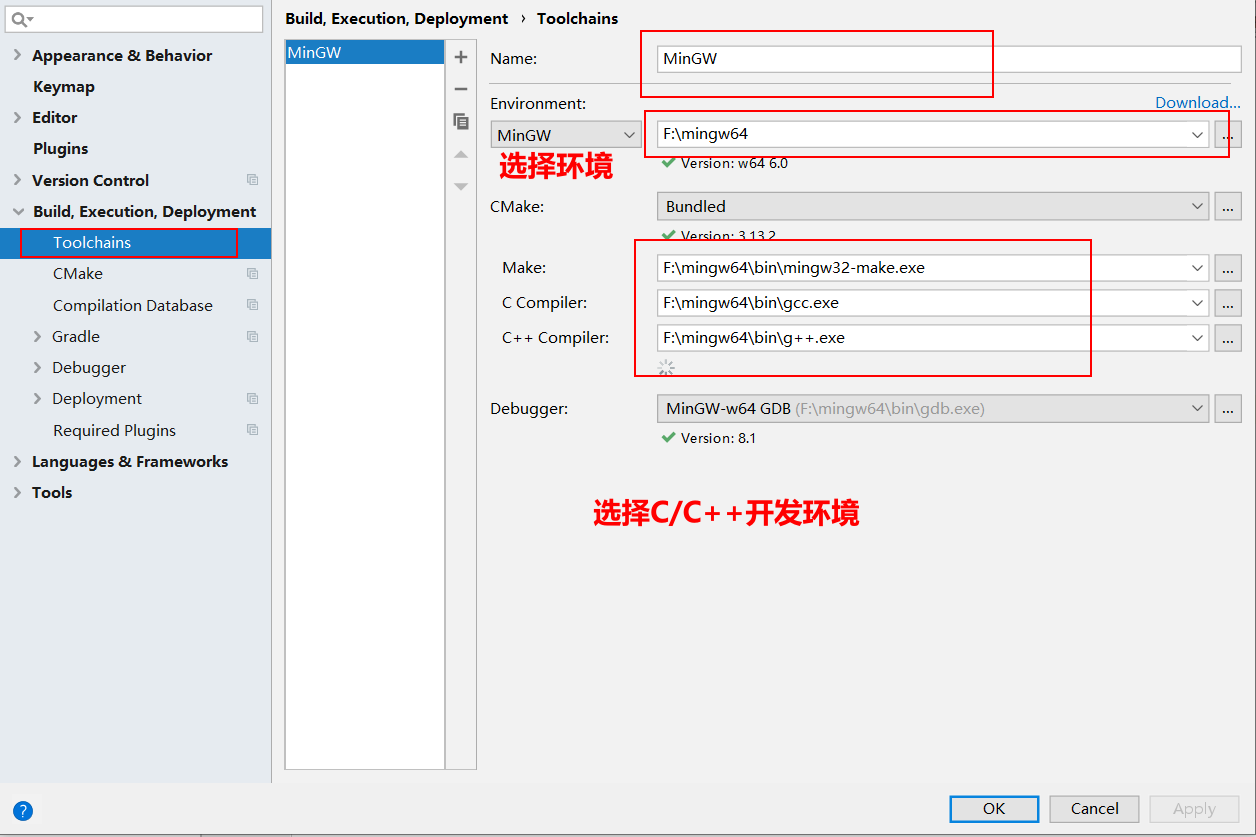Click per-project icon beside Required Plugins

(x=252, y=430)
